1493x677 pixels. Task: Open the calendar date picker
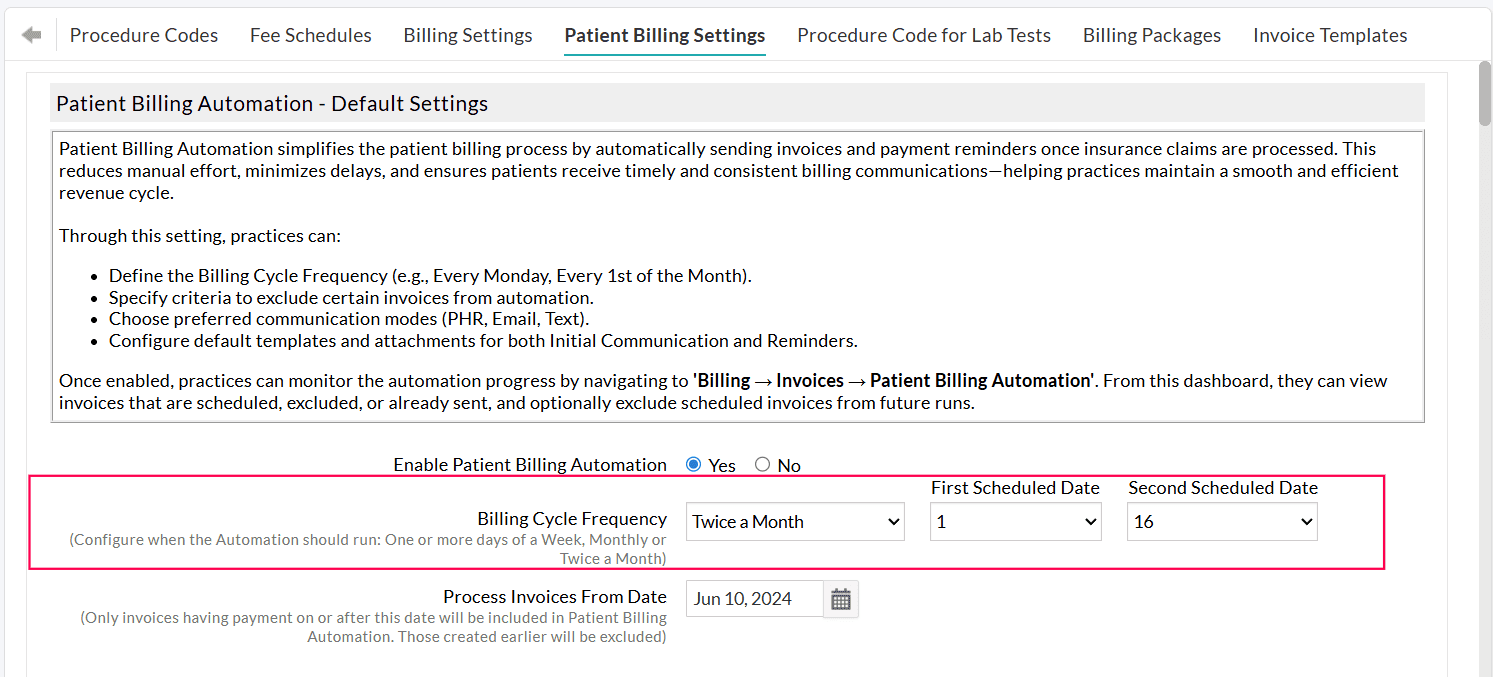[841, 598]
